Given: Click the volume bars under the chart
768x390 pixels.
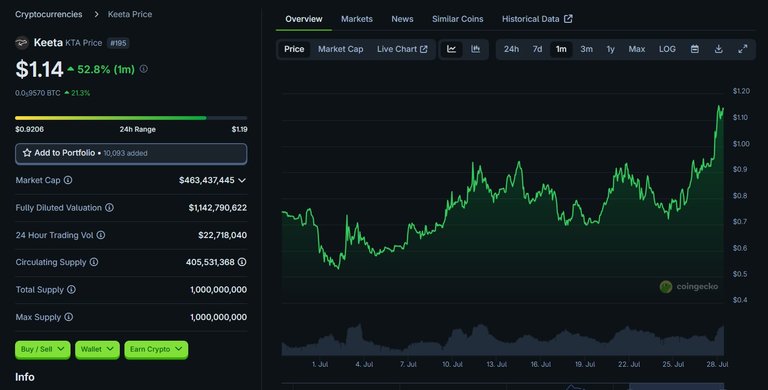Looking at the screenshot, I should [x=503, y=340].
